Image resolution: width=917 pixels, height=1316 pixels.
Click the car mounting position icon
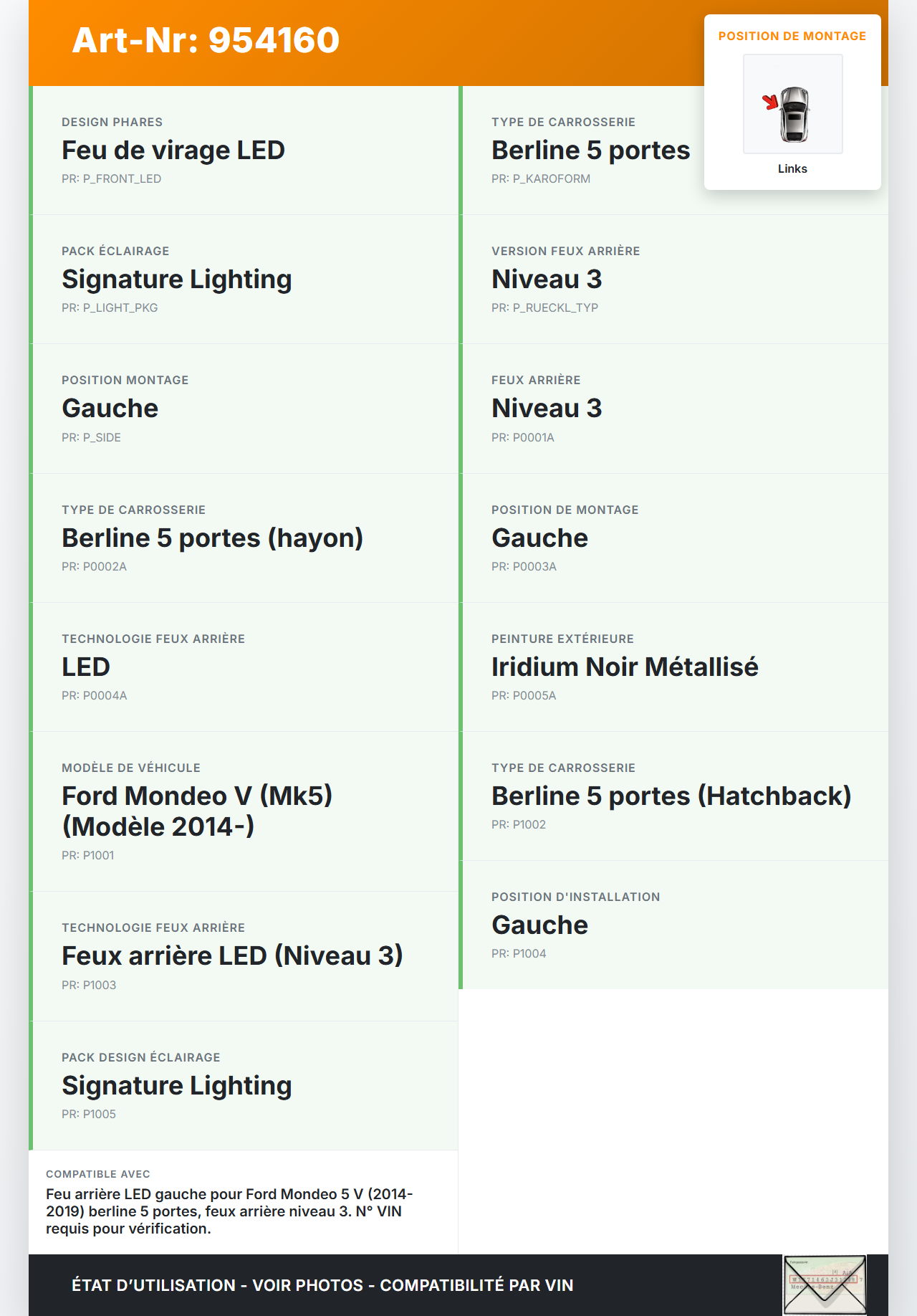[792, 105]
